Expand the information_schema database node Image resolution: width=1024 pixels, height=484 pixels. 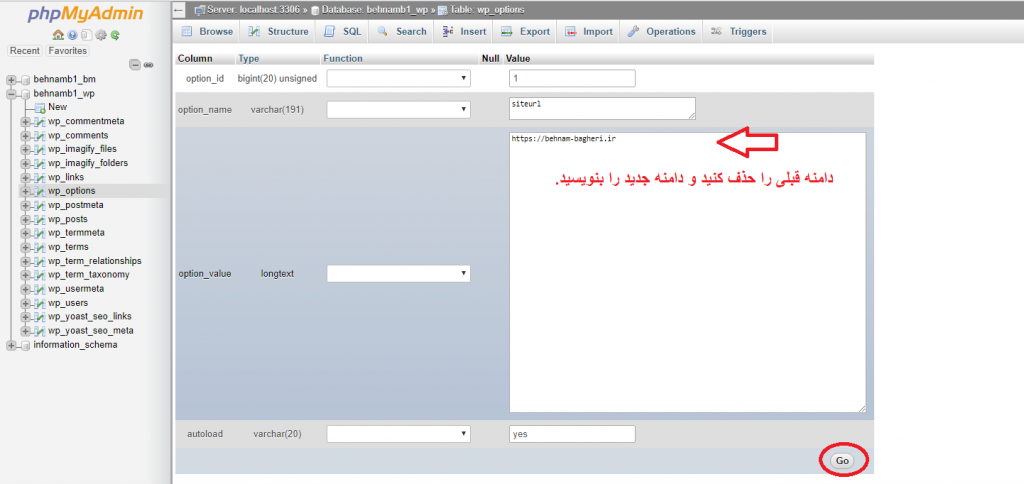coord(11,345)
